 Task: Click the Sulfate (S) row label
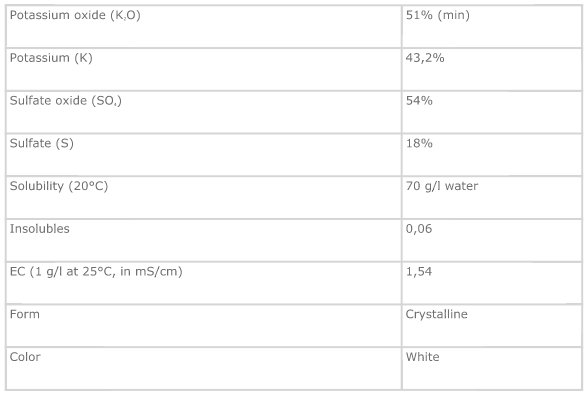42,143
